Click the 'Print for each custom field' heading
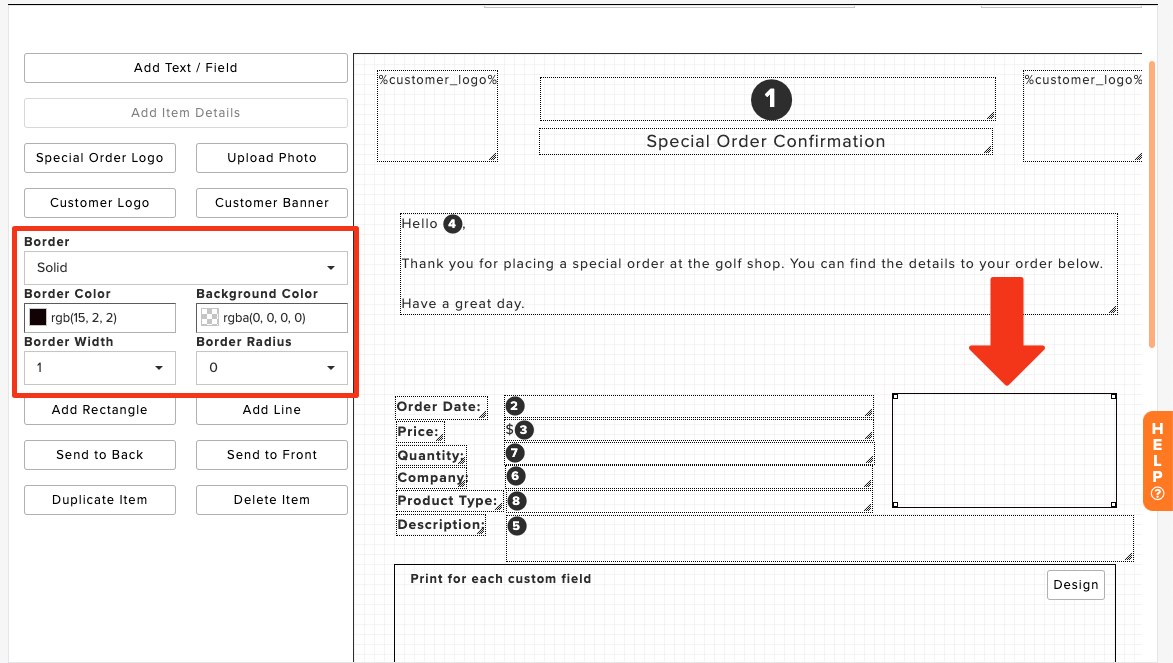 [x=500, y=579]
